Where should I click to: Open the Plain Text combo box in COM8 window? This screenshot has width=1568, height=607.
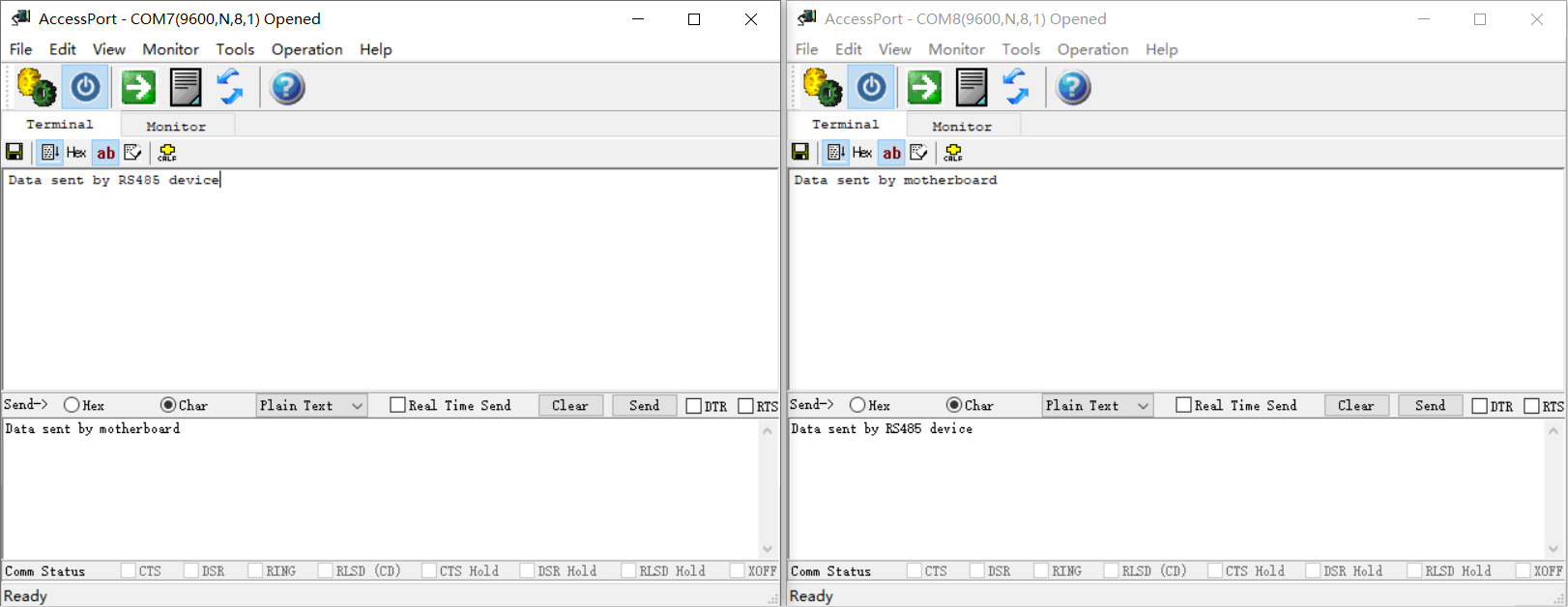coord(1098,406)
